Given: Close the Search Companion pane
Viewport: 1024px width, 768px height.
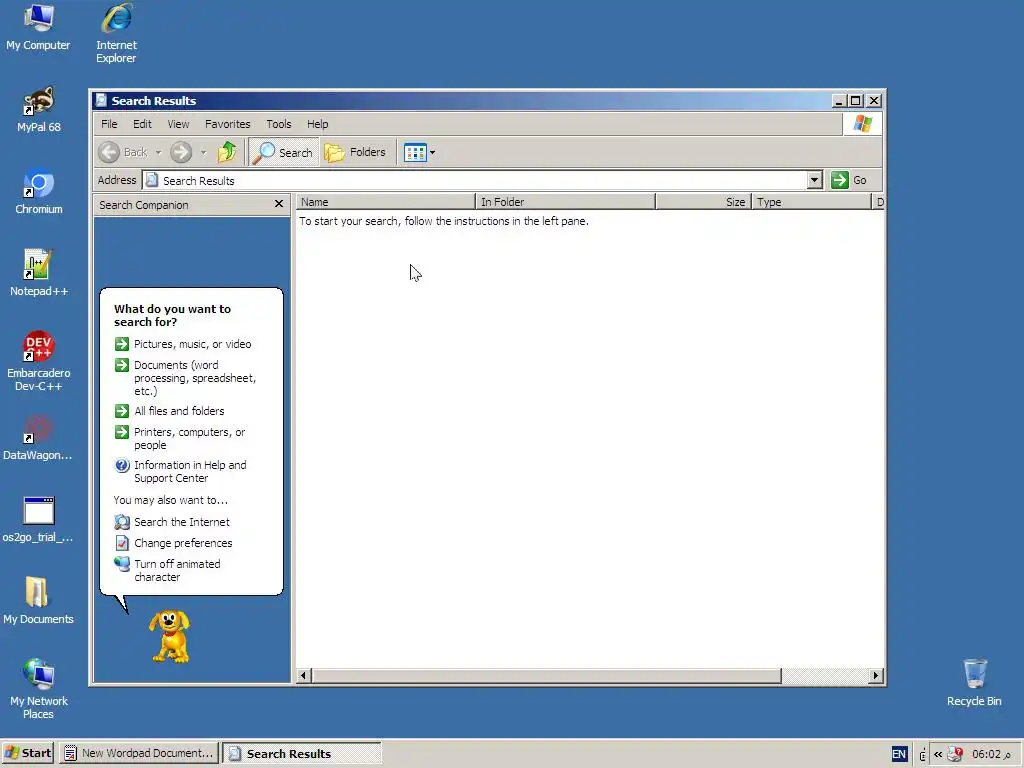Looking at the screenshot, I should (x=279, y=204).
